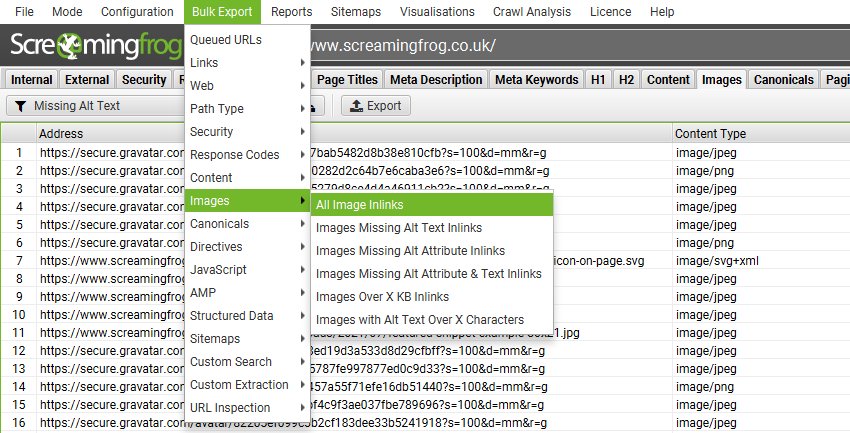Expand the Security submenu in Bulk Export
This screenshot has height=433, width=850.
pos(247,132)
